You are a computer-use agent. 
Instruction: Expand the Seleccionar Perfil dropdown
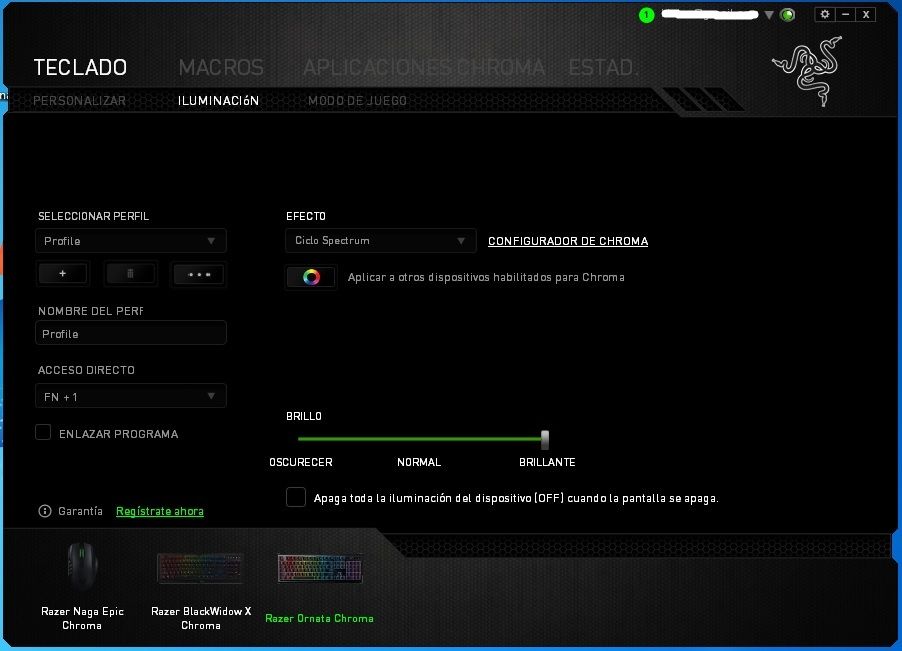pyautogui.click(x=131, y=241)
